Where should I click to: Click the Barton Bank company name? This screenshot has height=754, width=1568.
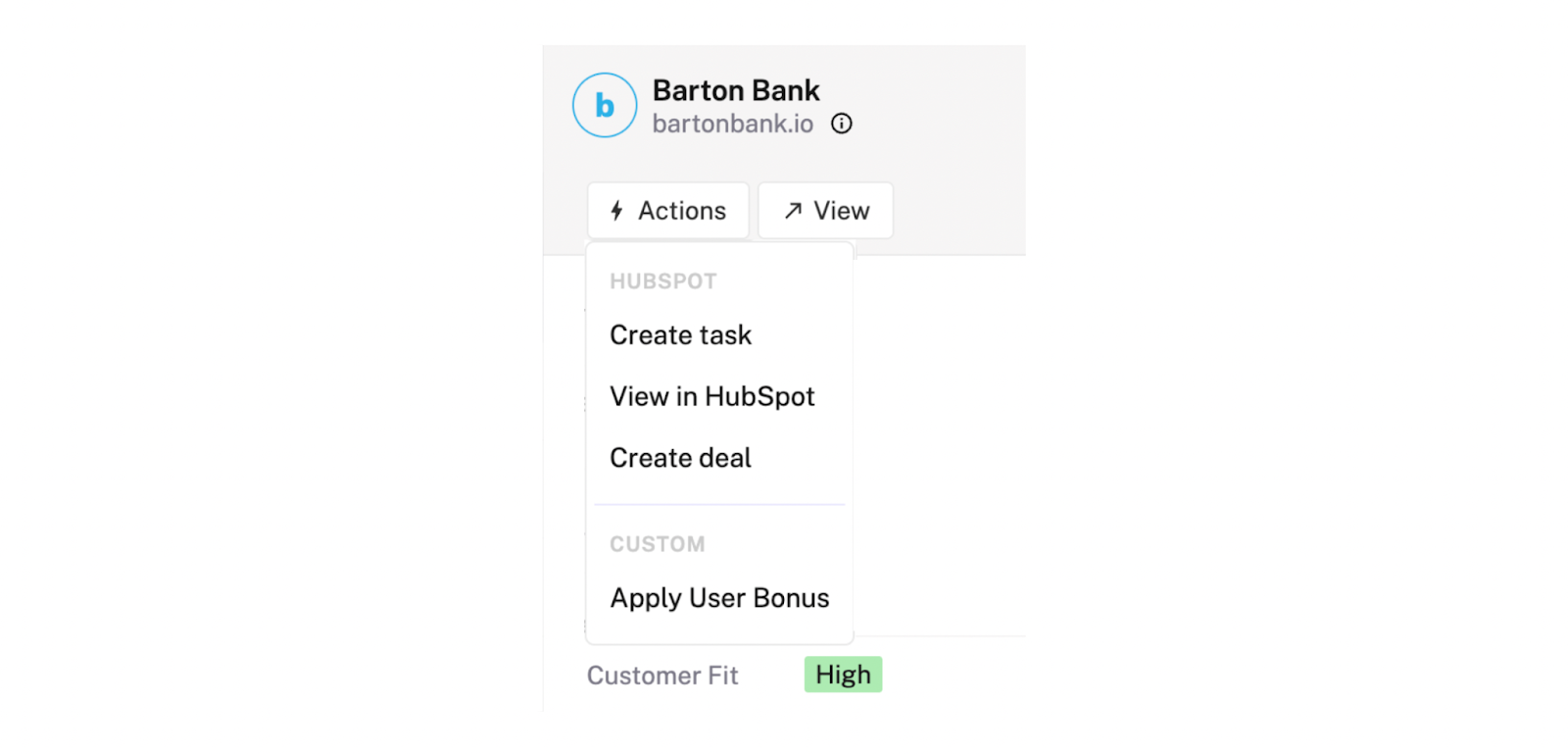(x=736, y=90)
